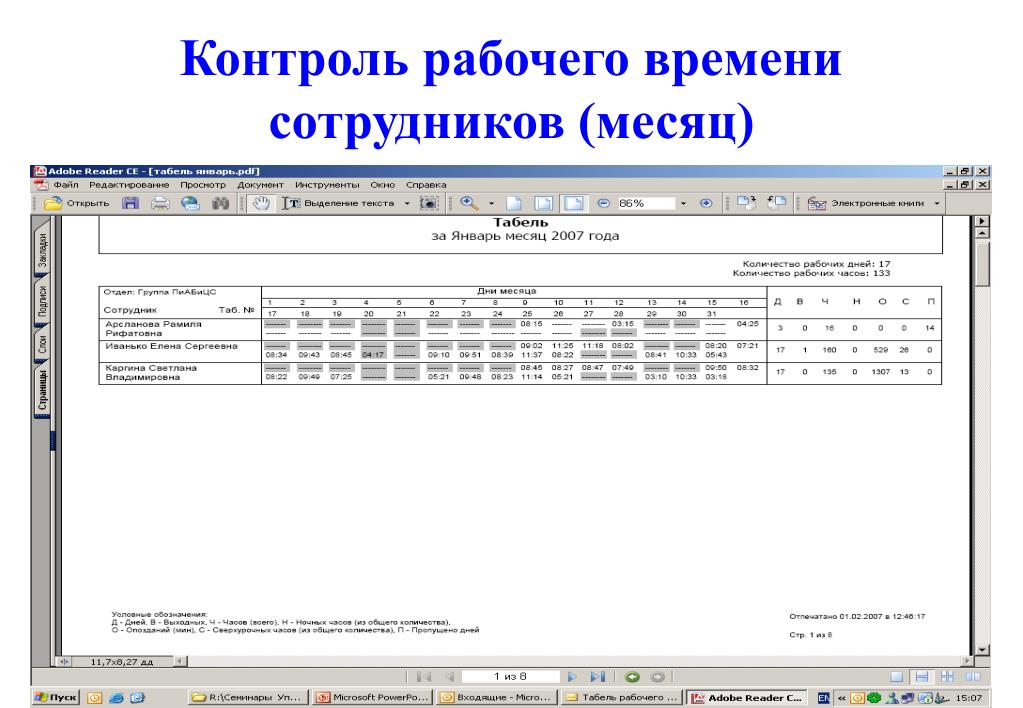Open the Файл menu
Viewport: 1023px width, 708px height.
click(x=66, y=185)
